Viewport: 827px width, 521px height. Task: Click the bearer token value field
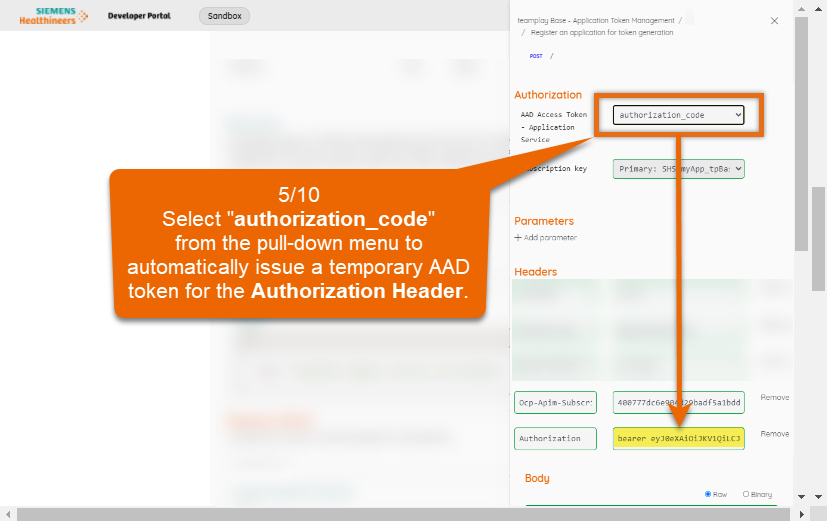click(678, 438)
